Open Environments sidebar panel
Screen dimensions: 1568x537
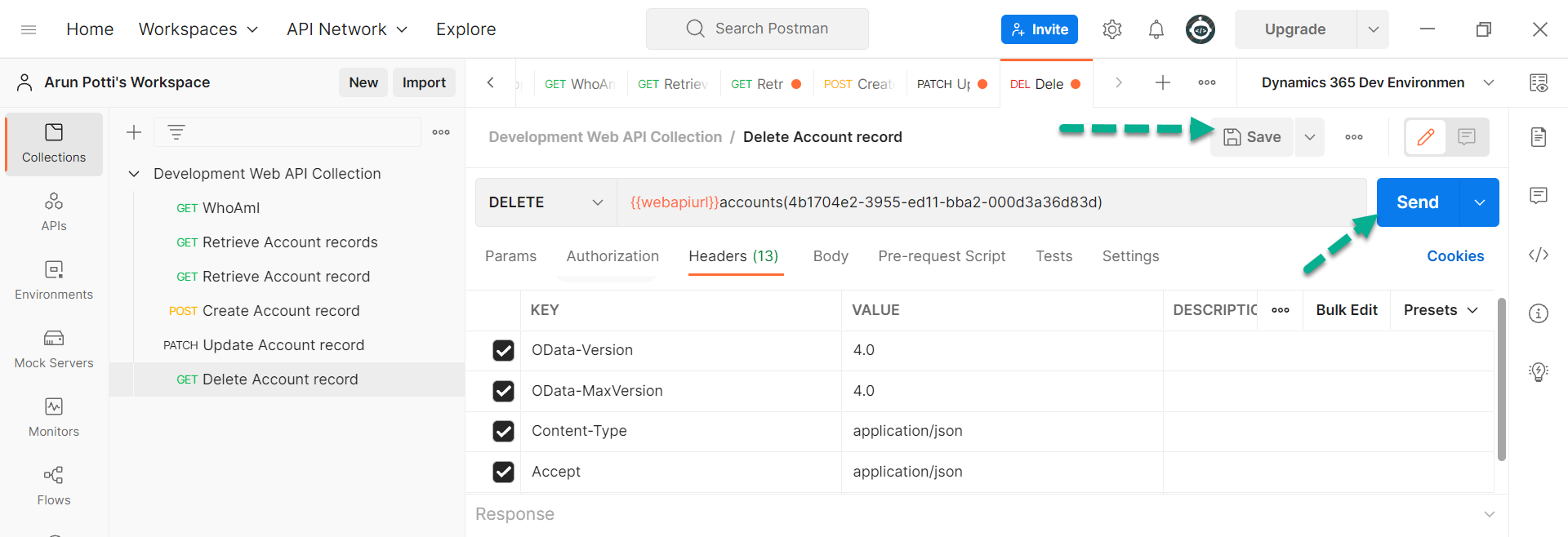tap(54, 281)
